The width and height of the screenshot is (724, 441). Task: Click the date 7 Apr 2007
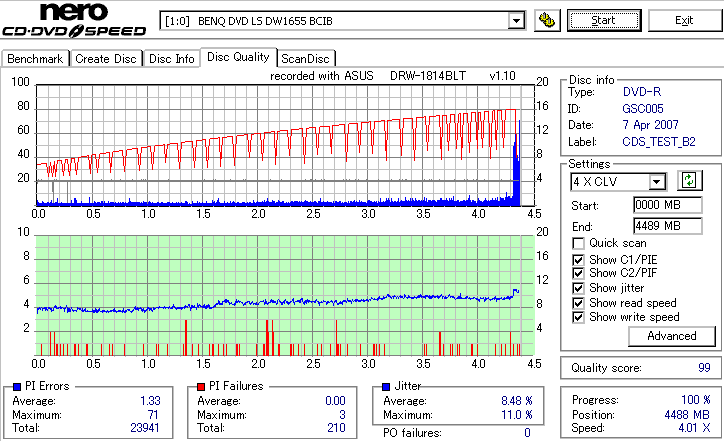[x=650, y=125]
